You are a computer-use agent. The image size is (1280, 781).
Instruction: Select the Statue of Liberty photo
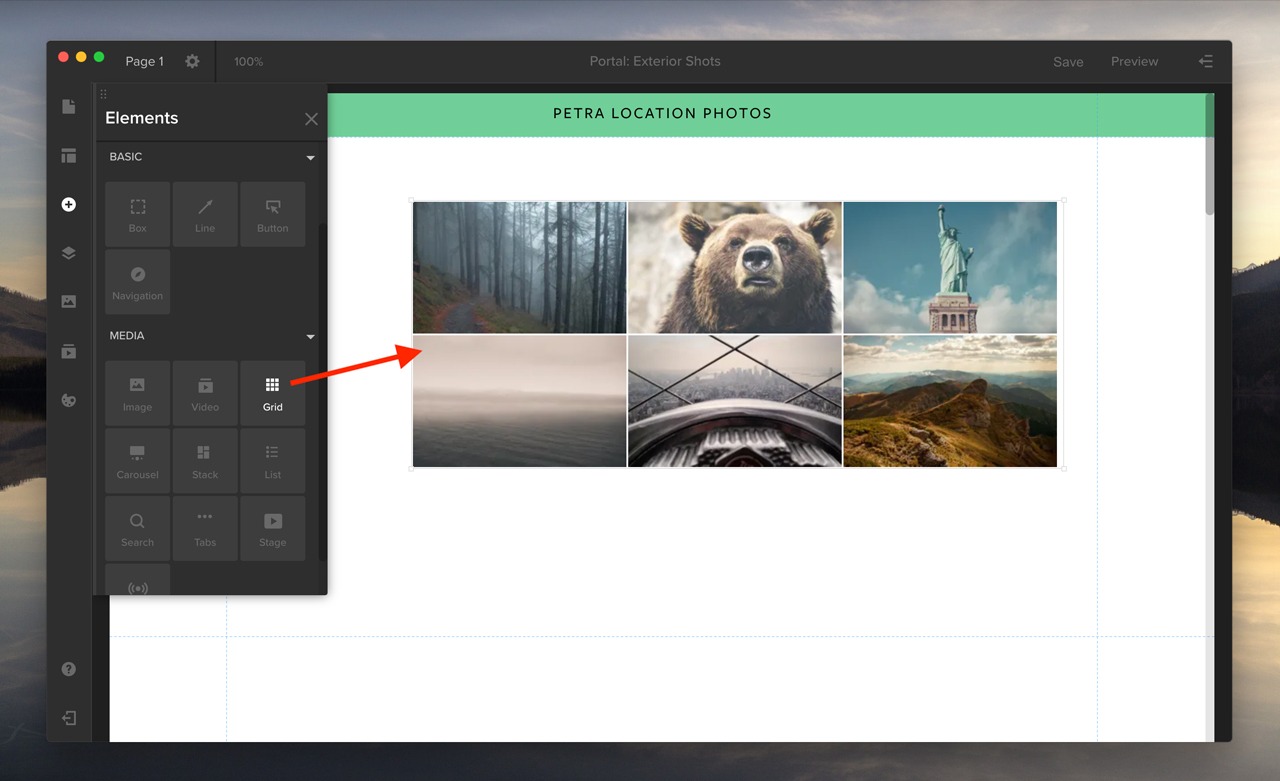[x=950, y=268]
